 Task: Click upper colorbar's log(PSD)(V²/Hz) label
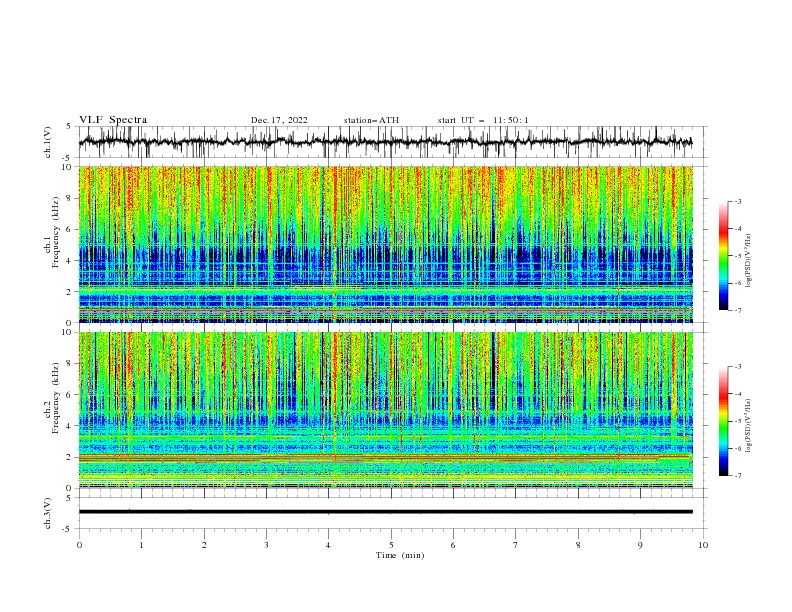(748, 261)
